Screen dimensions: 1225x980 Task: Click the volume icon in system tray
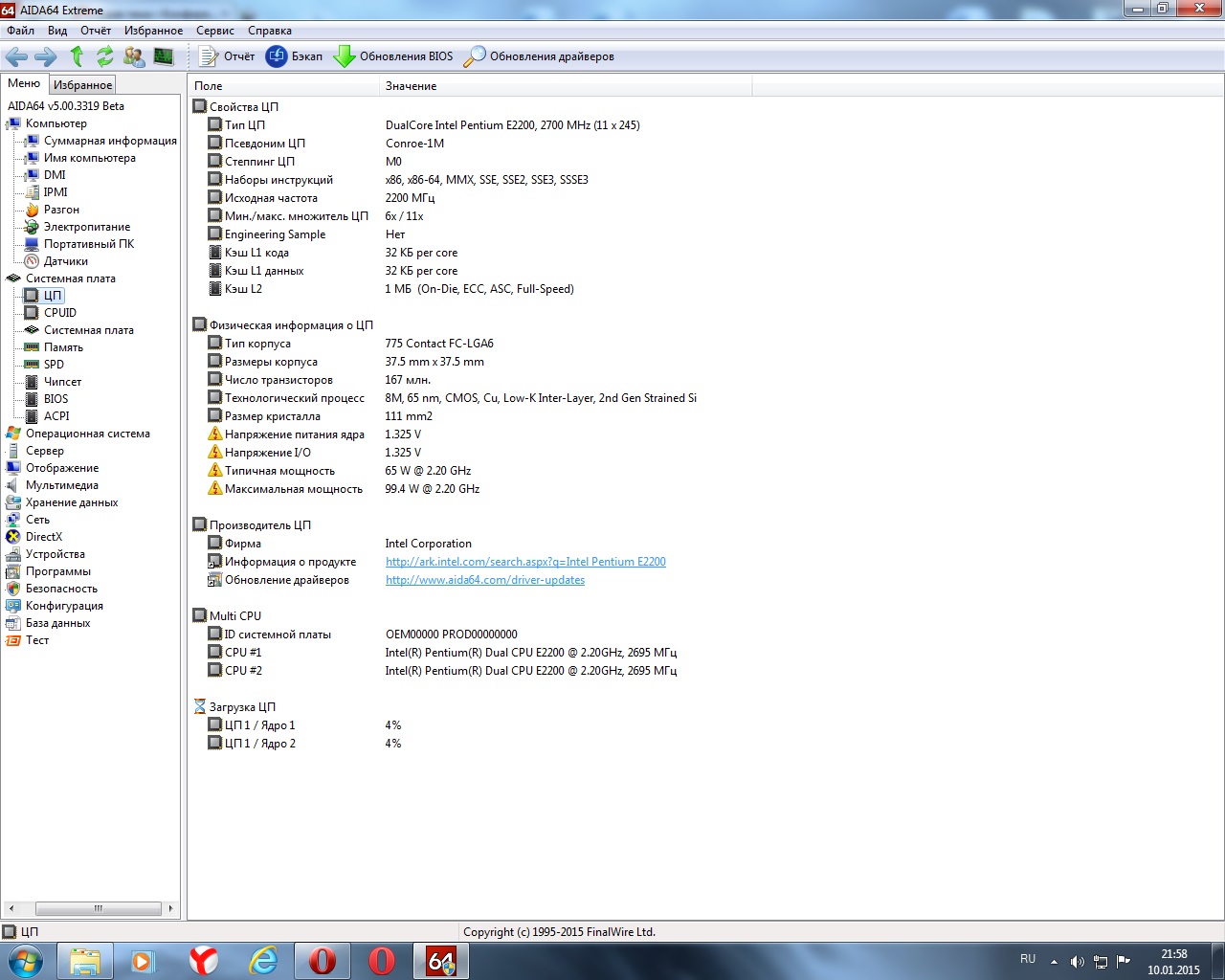click(x=1078, y=961)
